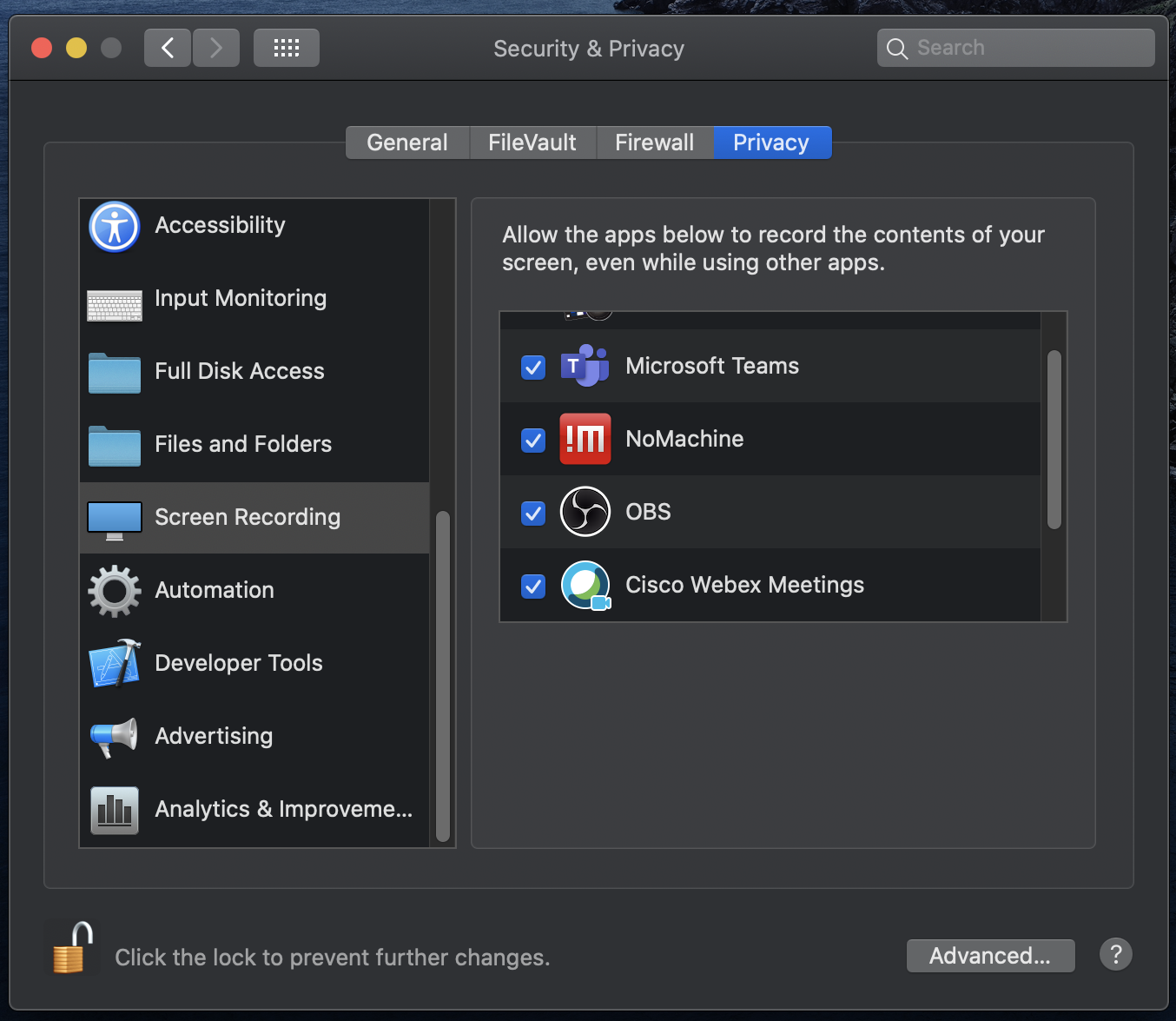
Task: Select the Input Monitoring keyboard icon
Action: pyautogui.click(x=115, y=305)
